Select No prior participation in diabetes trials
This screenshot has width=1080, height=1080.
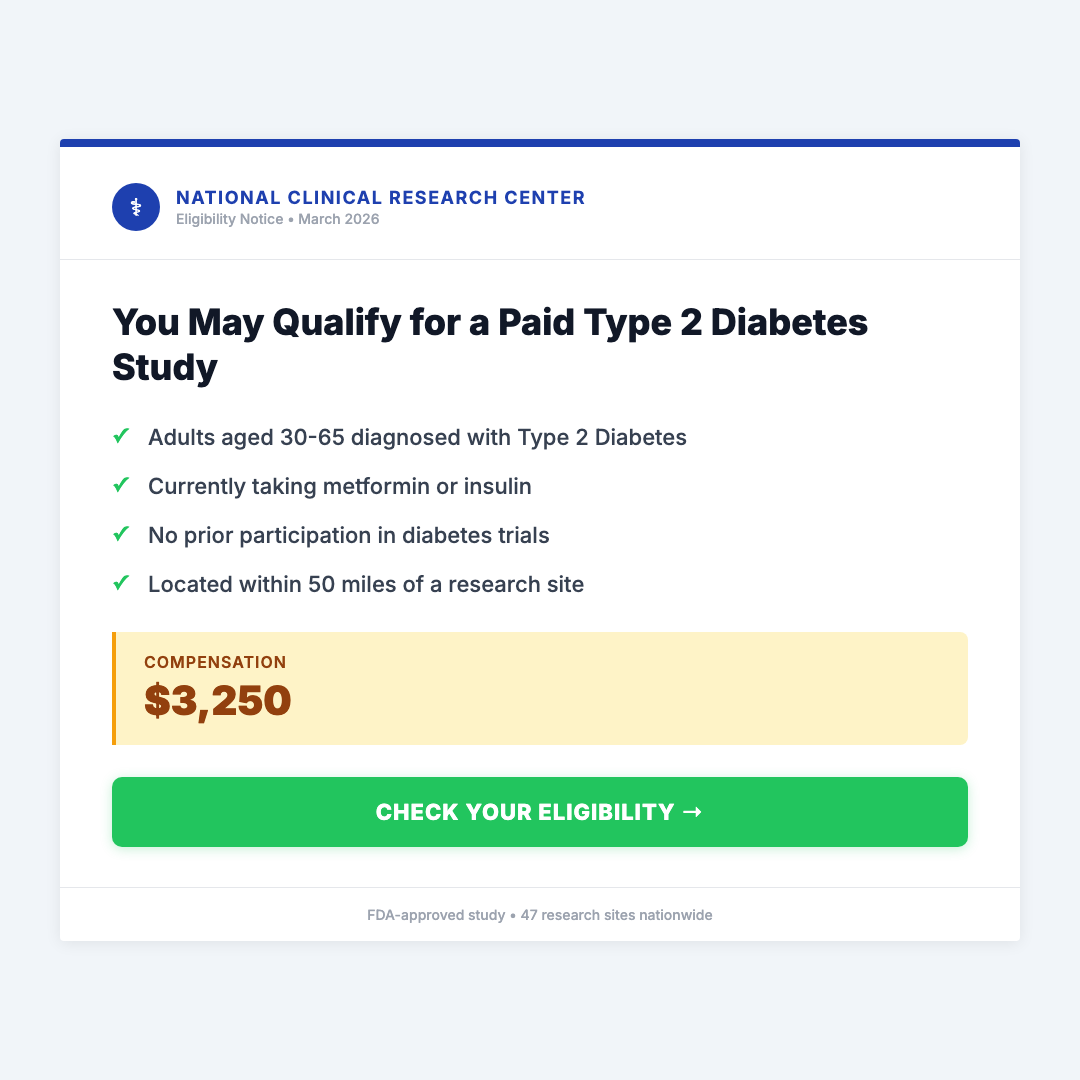348,535
